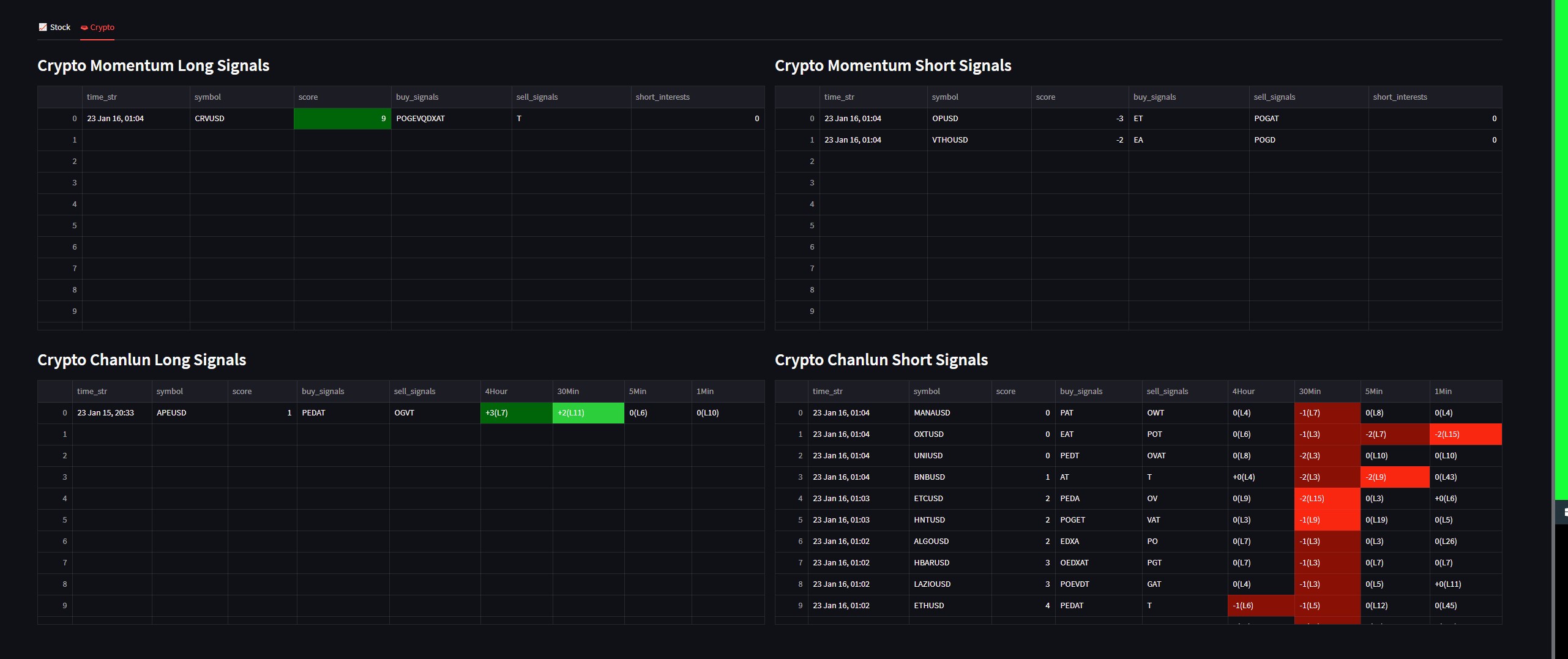Switch to the Stock tab
1568x659 pixels.
[54, 28]
